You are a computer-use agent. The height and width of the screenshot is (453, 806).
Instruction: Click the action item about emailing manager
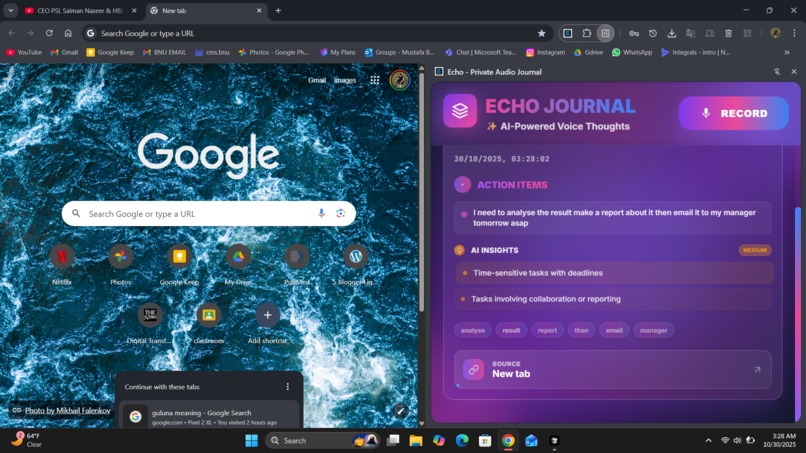(x=613, y=218)
